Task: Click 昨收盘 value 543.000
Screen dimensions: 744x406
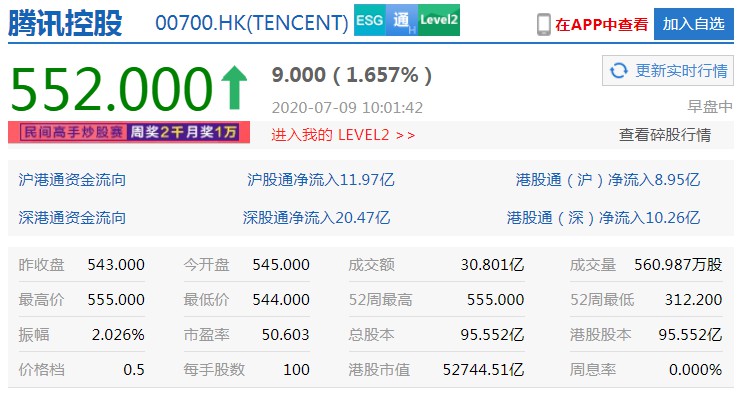Action: click(x=116, y=265)
